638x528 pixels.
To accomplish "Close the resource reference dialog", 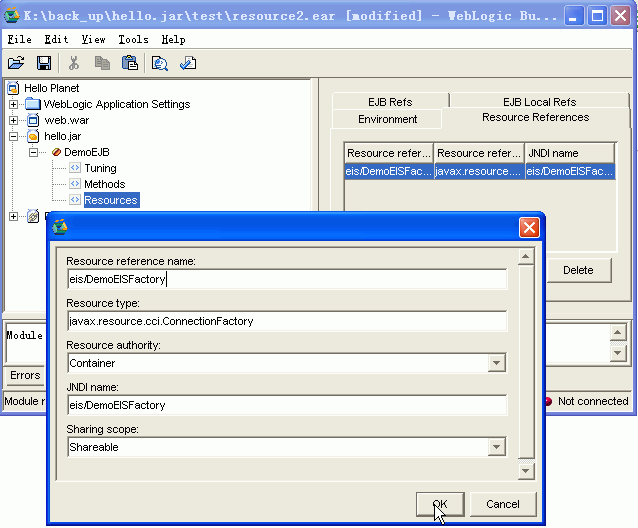I will (529, 227).
